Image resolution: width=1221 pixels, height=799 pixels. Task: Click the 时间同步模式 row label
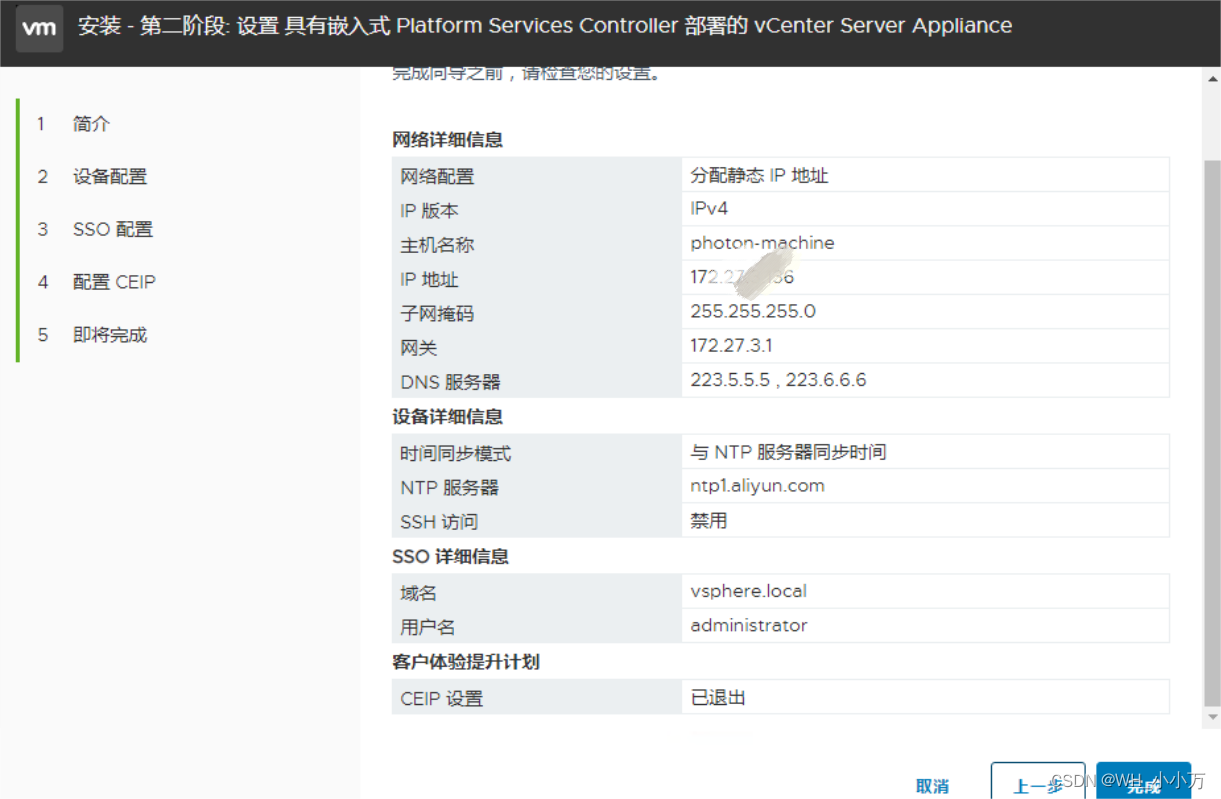click(455, 454)
